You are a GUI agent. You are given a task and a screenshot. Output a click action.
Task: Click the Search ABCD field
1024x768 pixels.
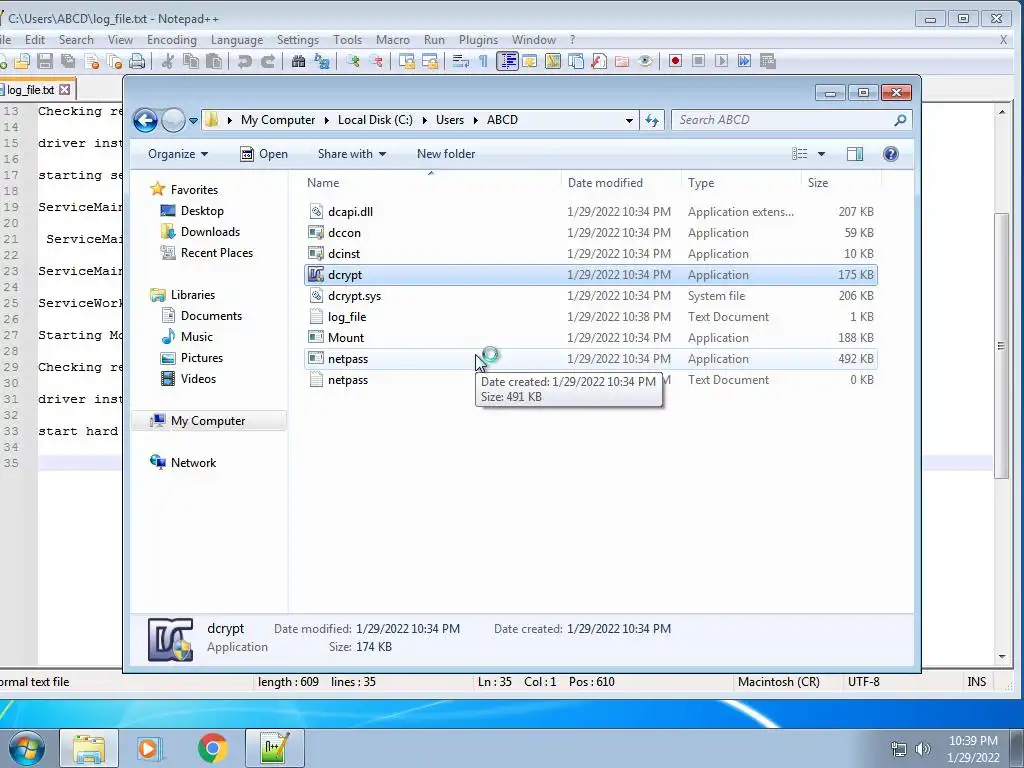pyautogui.click(x=791, y=120)
